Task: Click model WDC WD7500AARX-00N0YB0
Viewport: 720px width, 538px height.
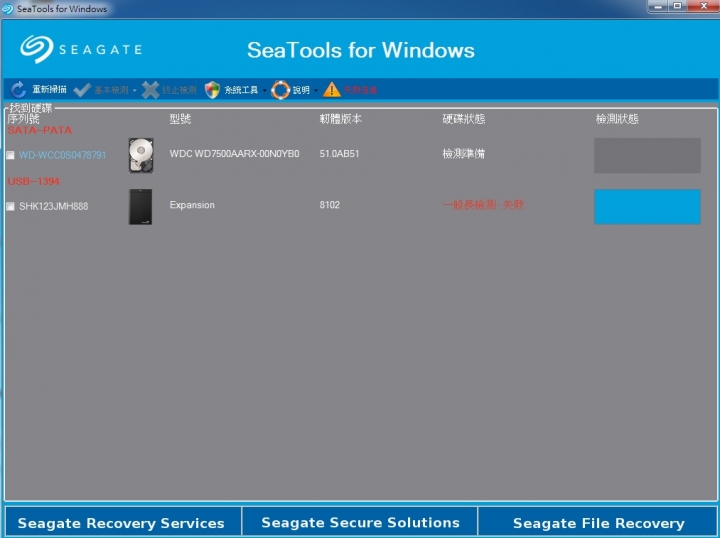Action: tap(234, 154)
